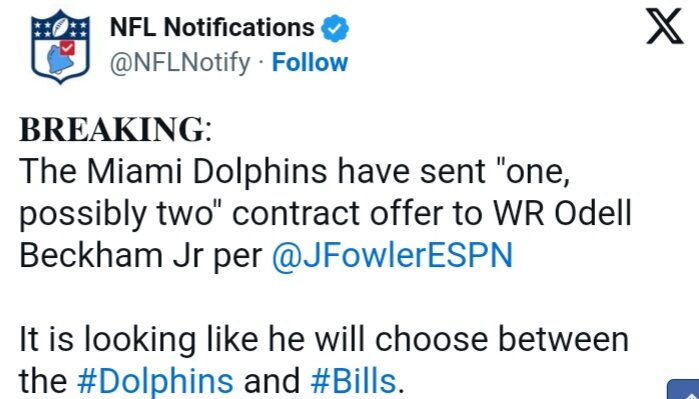
Task: Browse the #Dolphins hashtag
Action: click(x=155, y=381)
